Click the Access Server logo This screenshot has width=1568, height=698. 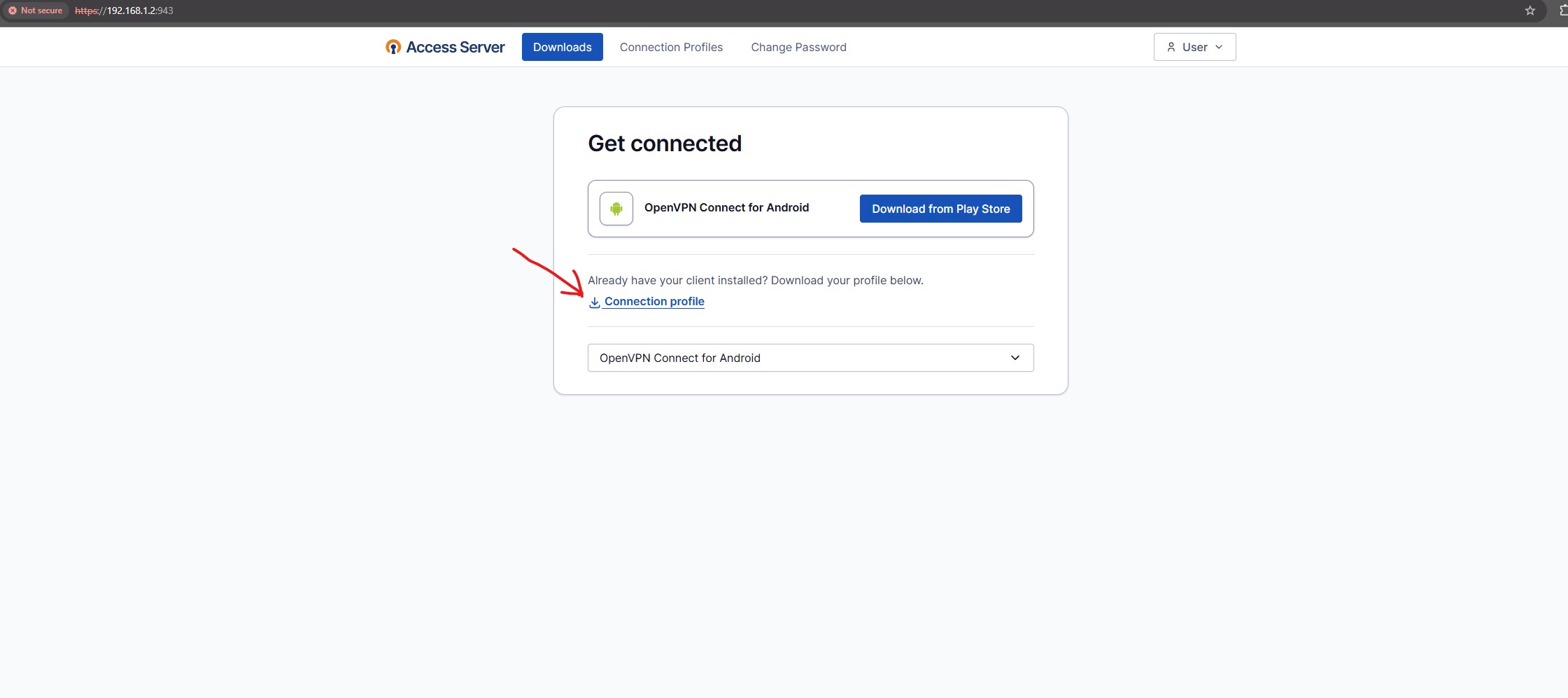(x=445, y=47)
